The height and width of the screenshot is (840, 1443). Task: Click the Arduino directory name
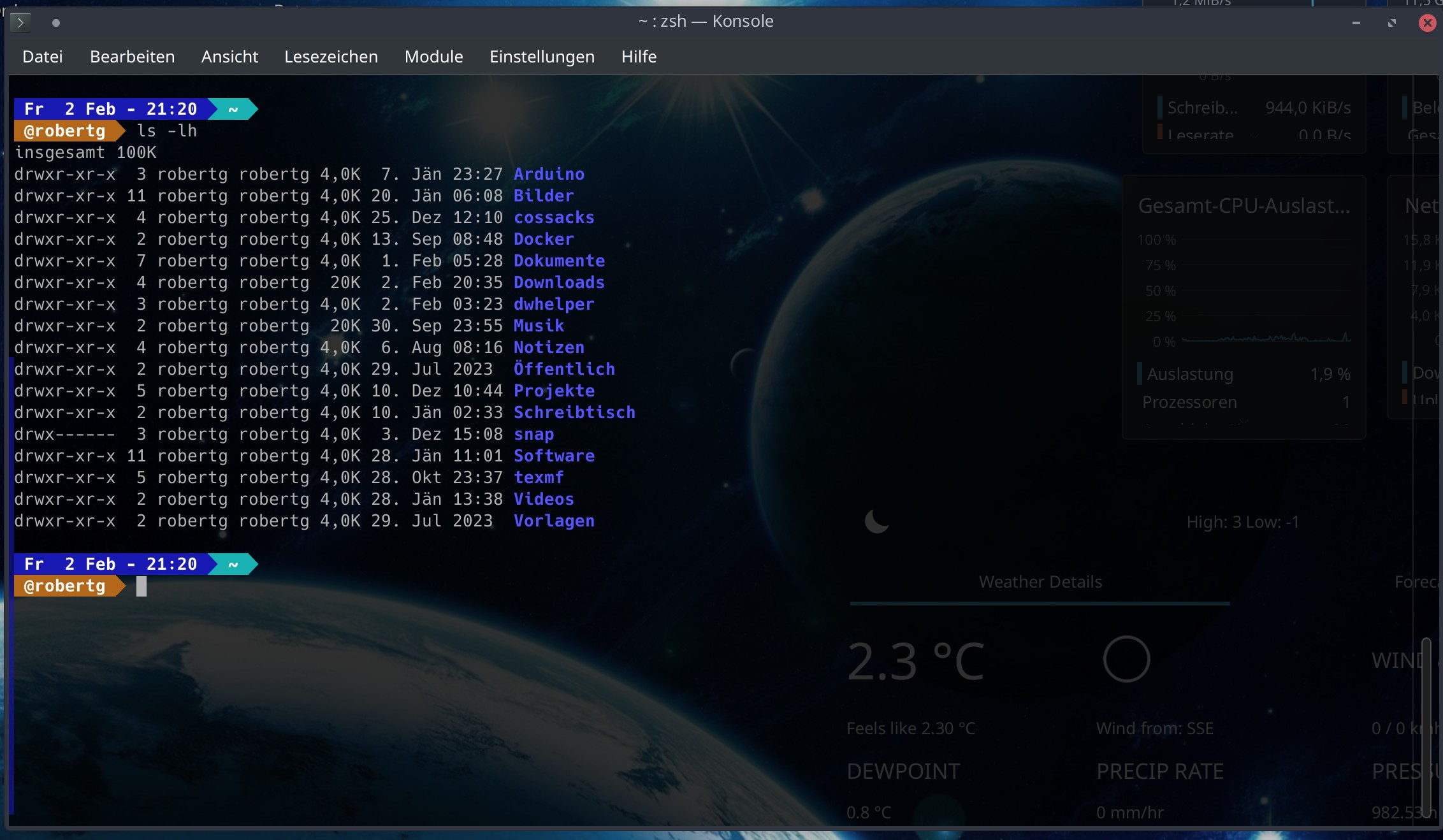click(x=549, y=174)
